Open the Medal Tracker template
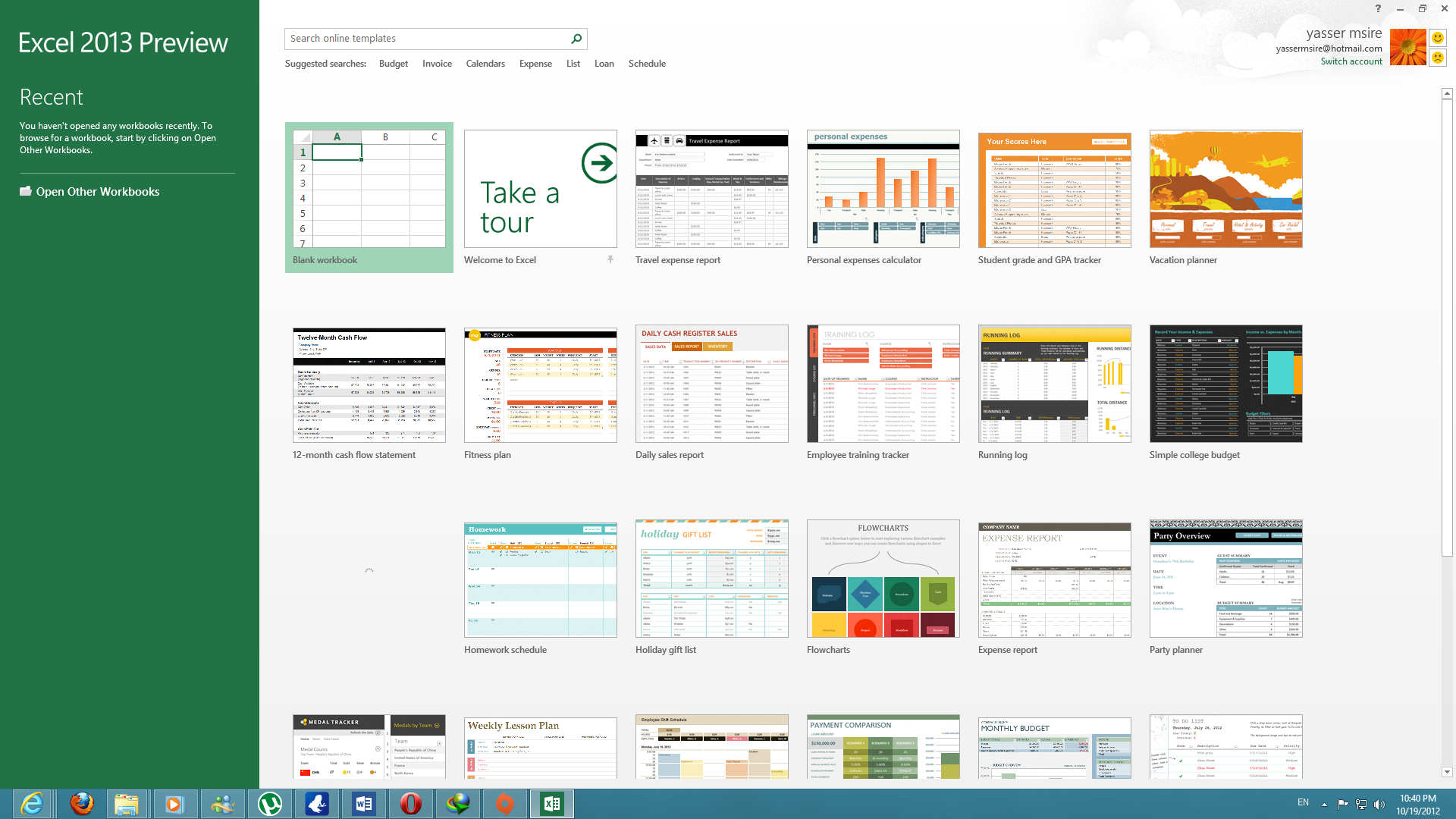The height and width of the screenshot is (819, 1456). point(369,747)
